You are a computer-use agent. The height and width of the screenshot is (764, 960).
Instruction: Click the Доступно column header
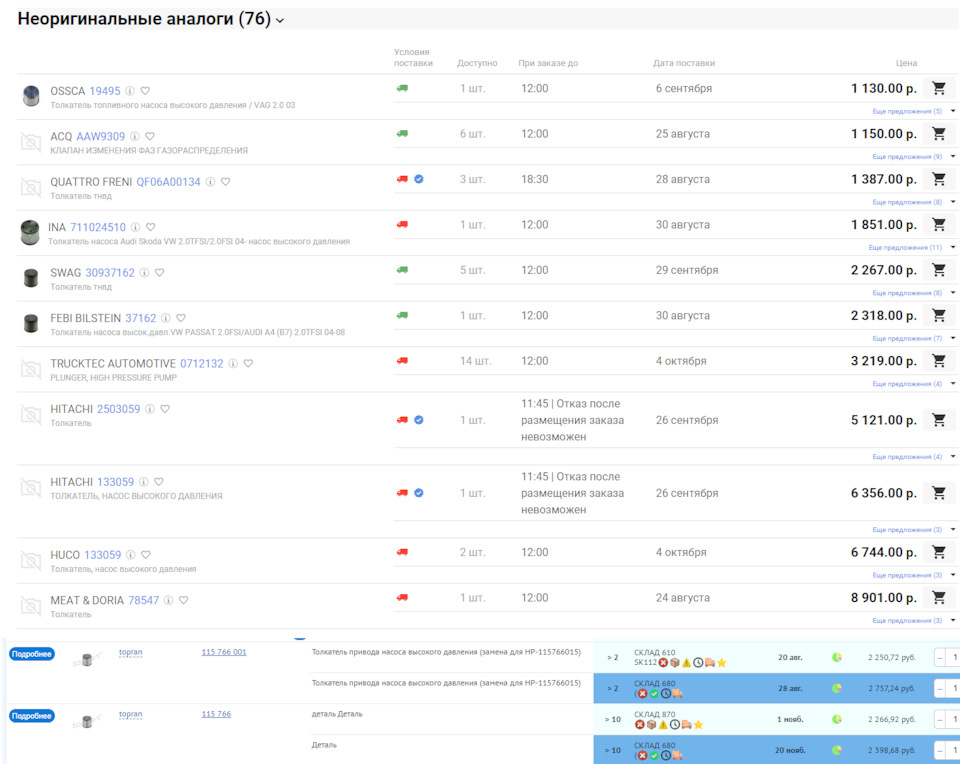click(477, 63)
